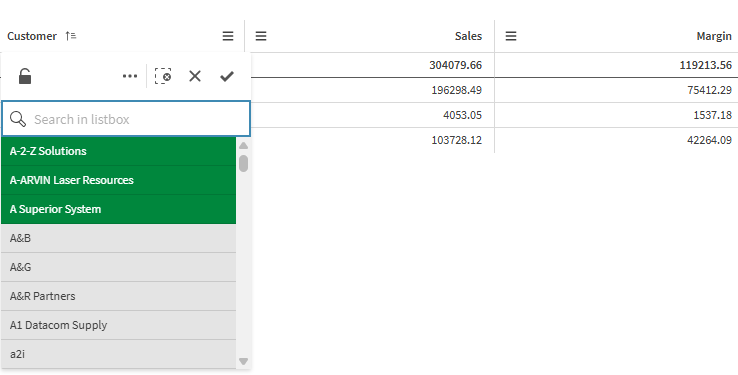Click the Sales column header label

468,36
